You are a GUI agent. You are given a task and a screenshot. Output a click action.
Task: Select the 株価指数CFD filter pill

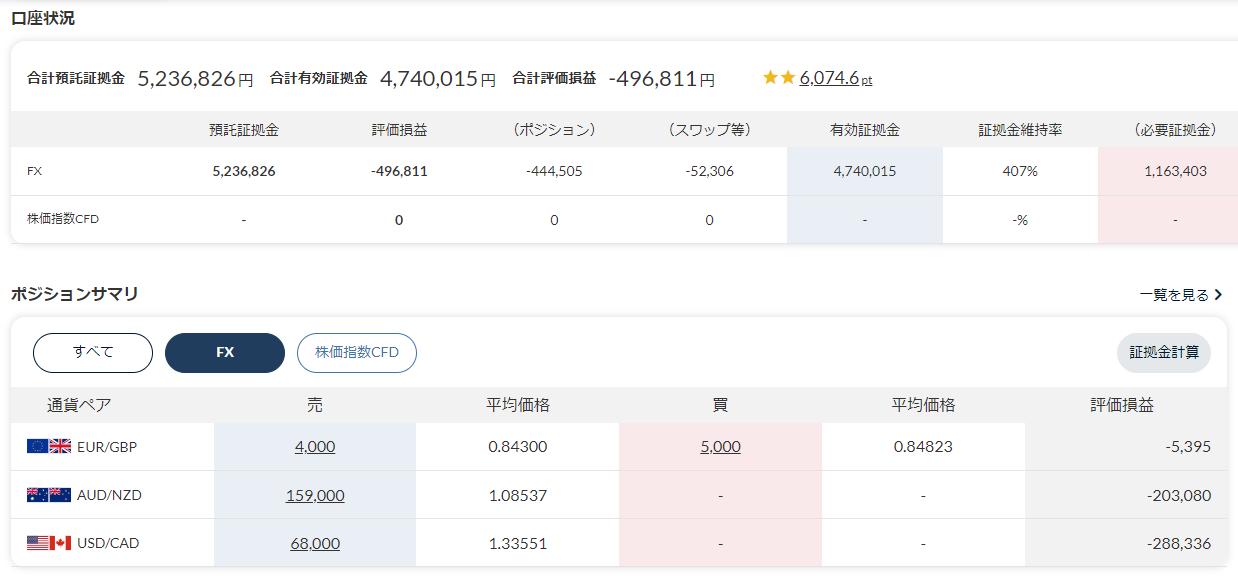(x=357, y=352)
